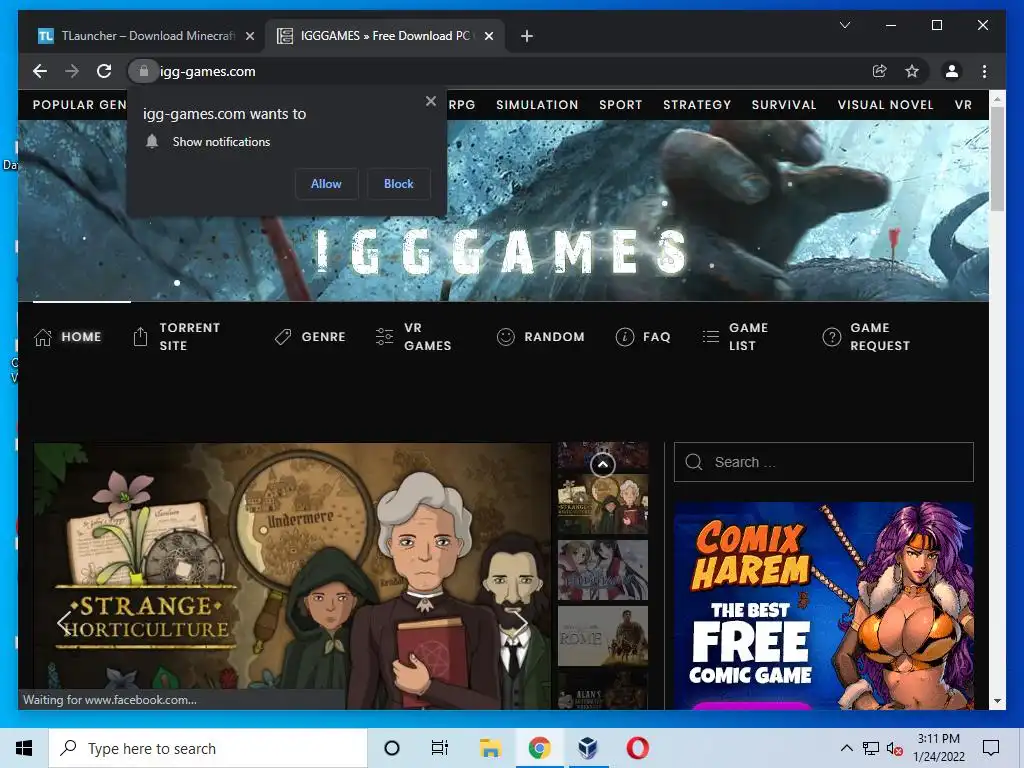Click the FAQ info icon
1024x768 pixels.
point(624,337)
